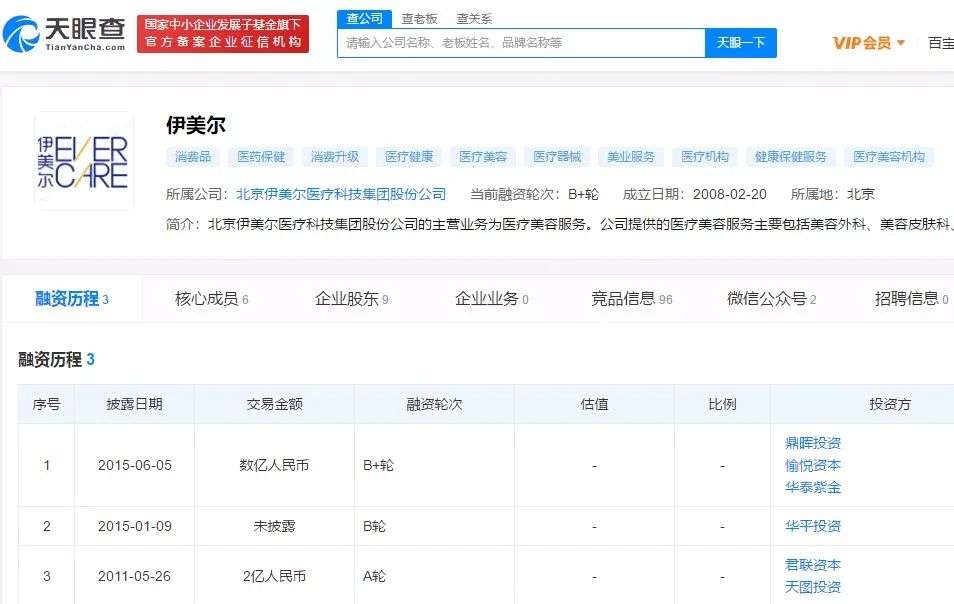Select the 成立日期 2008-02-20 text
This screenshot has height=604, width=954.
[x=694, y=194]
